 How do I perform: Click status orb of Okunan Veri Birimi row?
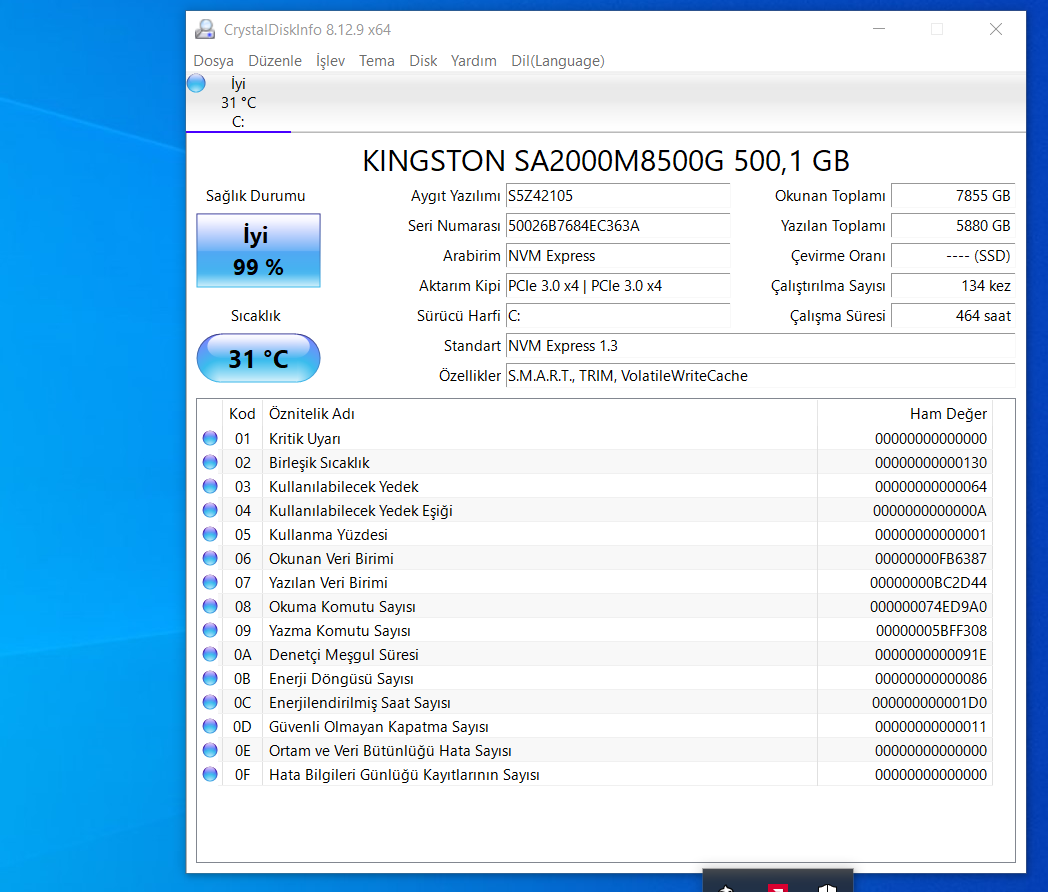[210, 559]
